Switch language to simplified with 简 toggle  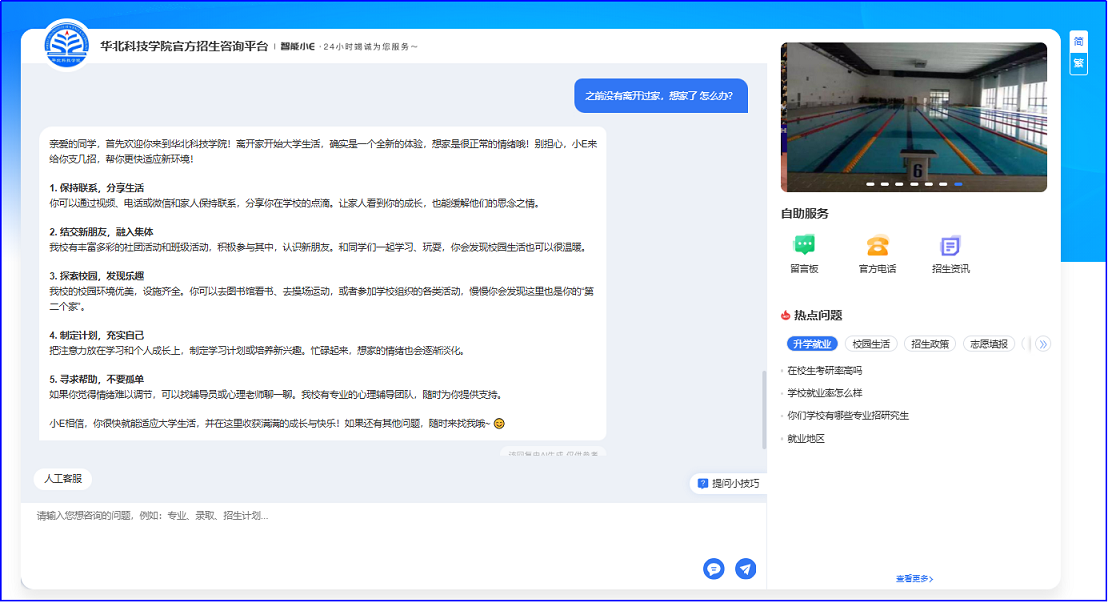point(1078,41)
